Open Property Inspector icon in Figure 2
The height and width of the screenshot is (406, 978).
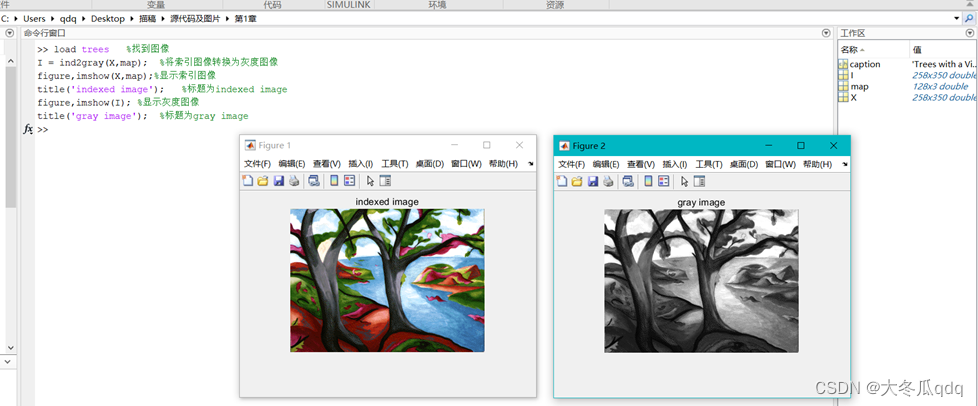click(x=700, y=181)
